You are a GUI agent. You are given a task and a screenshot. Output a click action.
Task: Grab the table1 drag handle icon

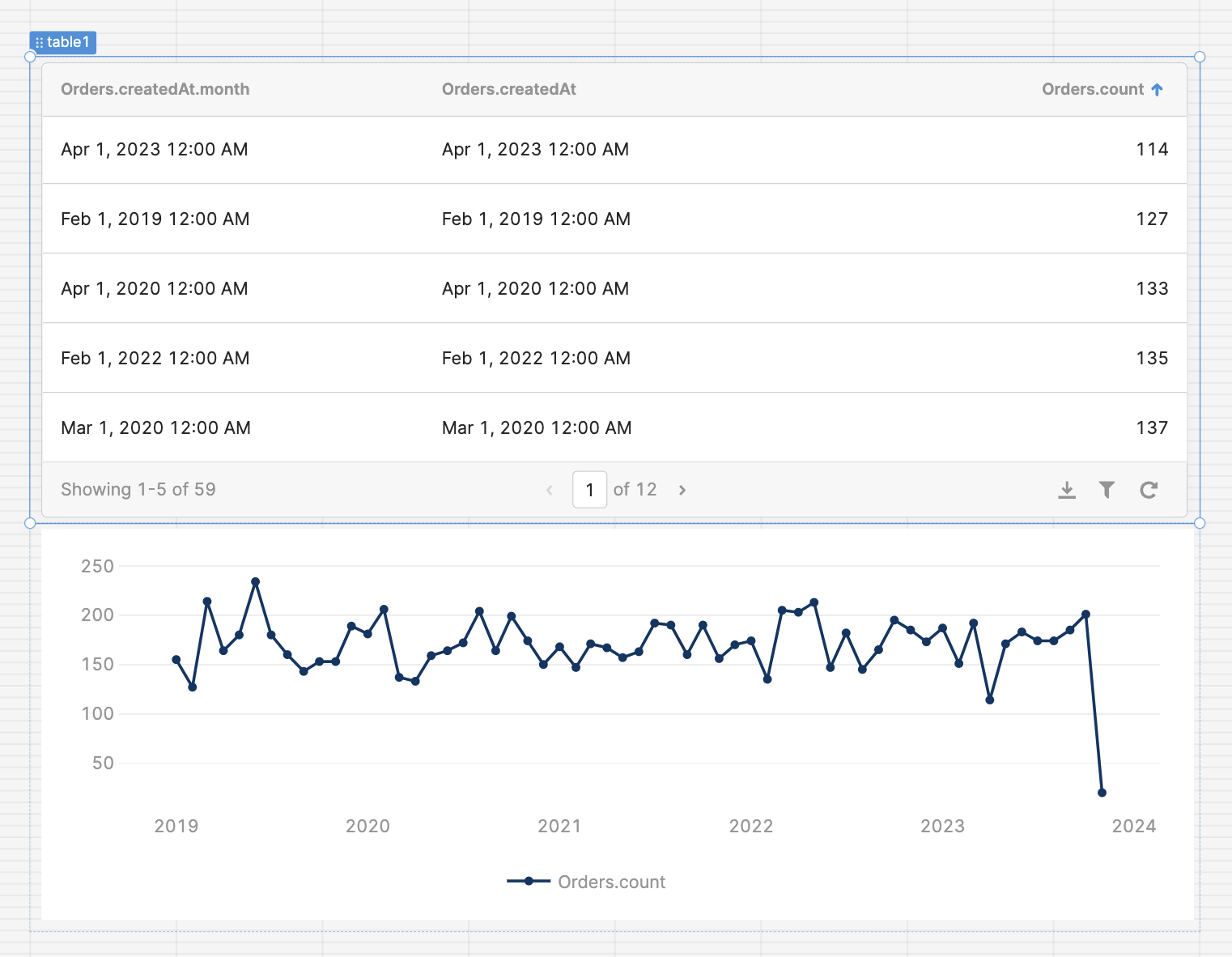[39, 43]
